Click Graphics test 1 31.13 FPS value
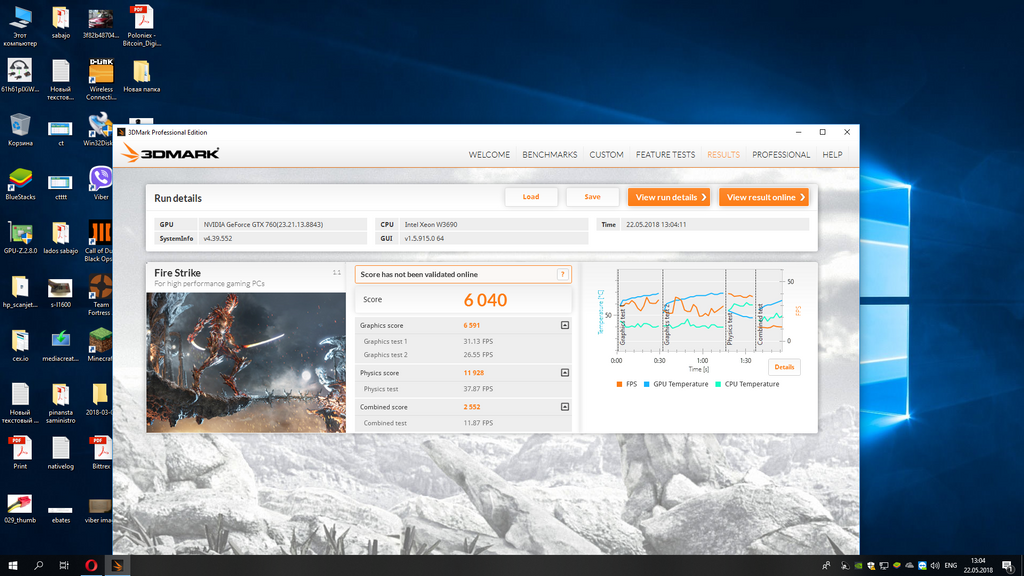 point(478,342)
